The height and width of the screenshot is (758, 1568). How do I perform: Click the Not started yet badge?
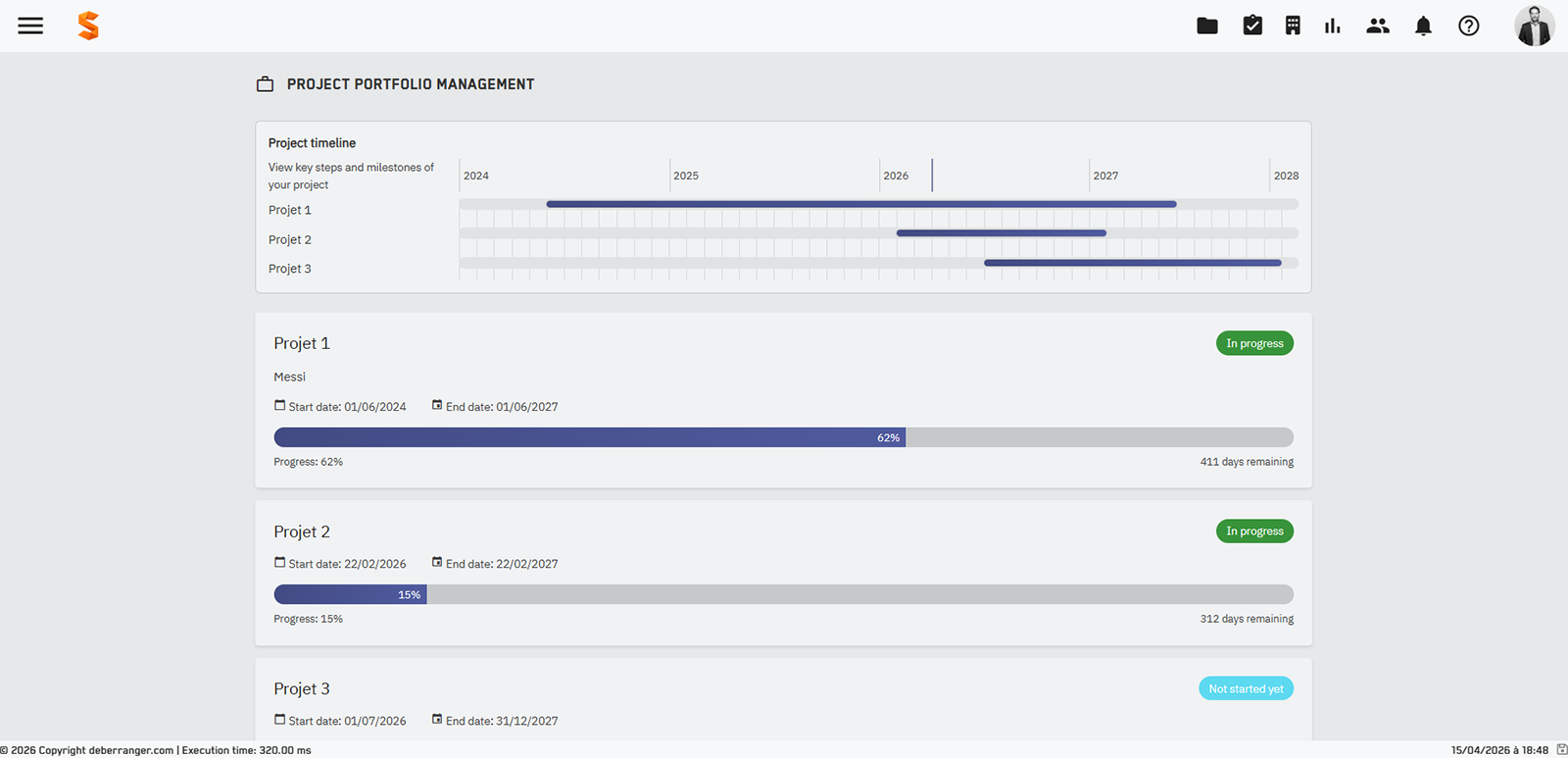[1246, 688]
